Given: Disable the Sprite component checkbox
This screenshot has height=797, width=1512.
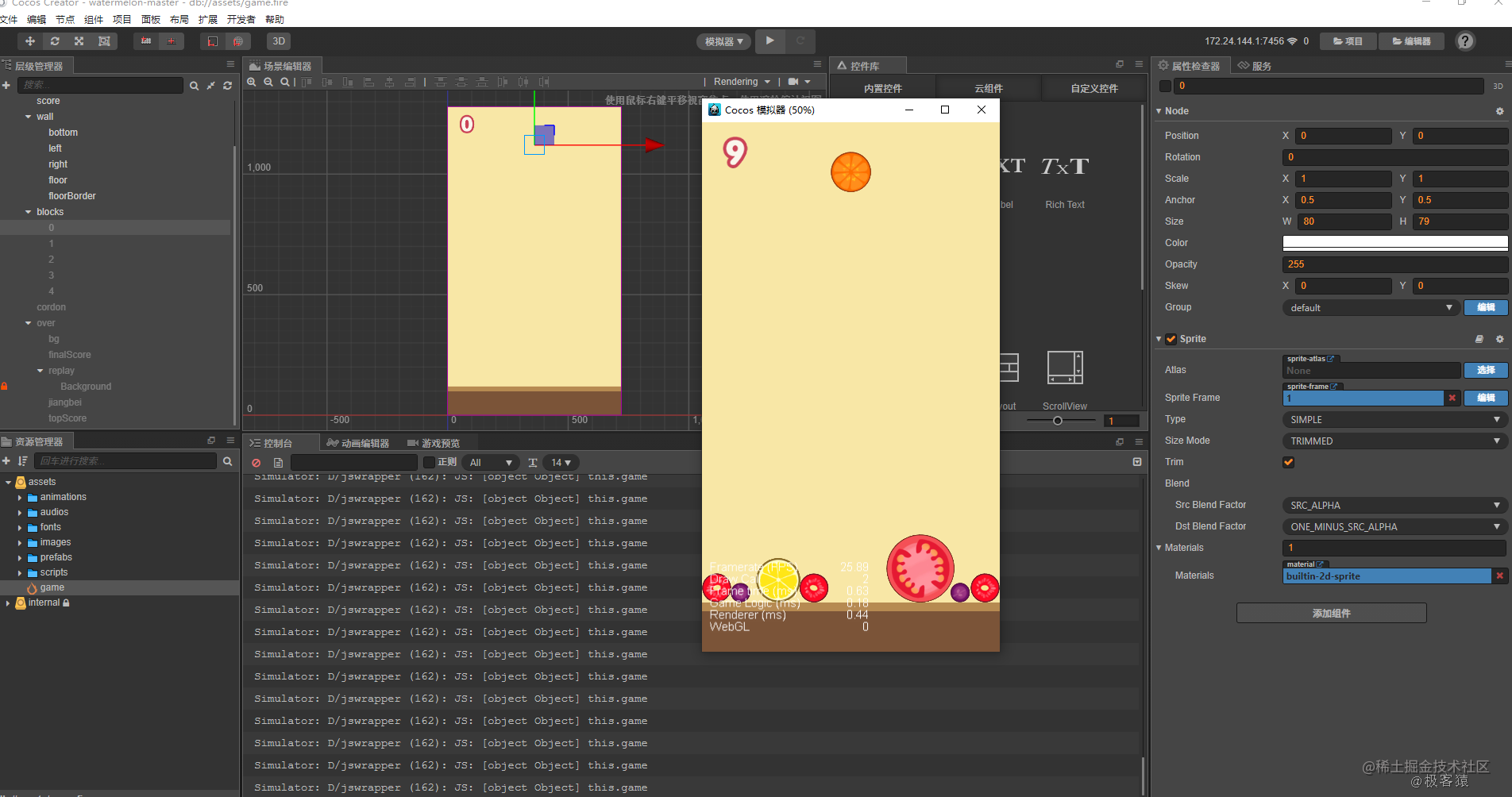Looking at the screenshot, I should coord(1171,339).
